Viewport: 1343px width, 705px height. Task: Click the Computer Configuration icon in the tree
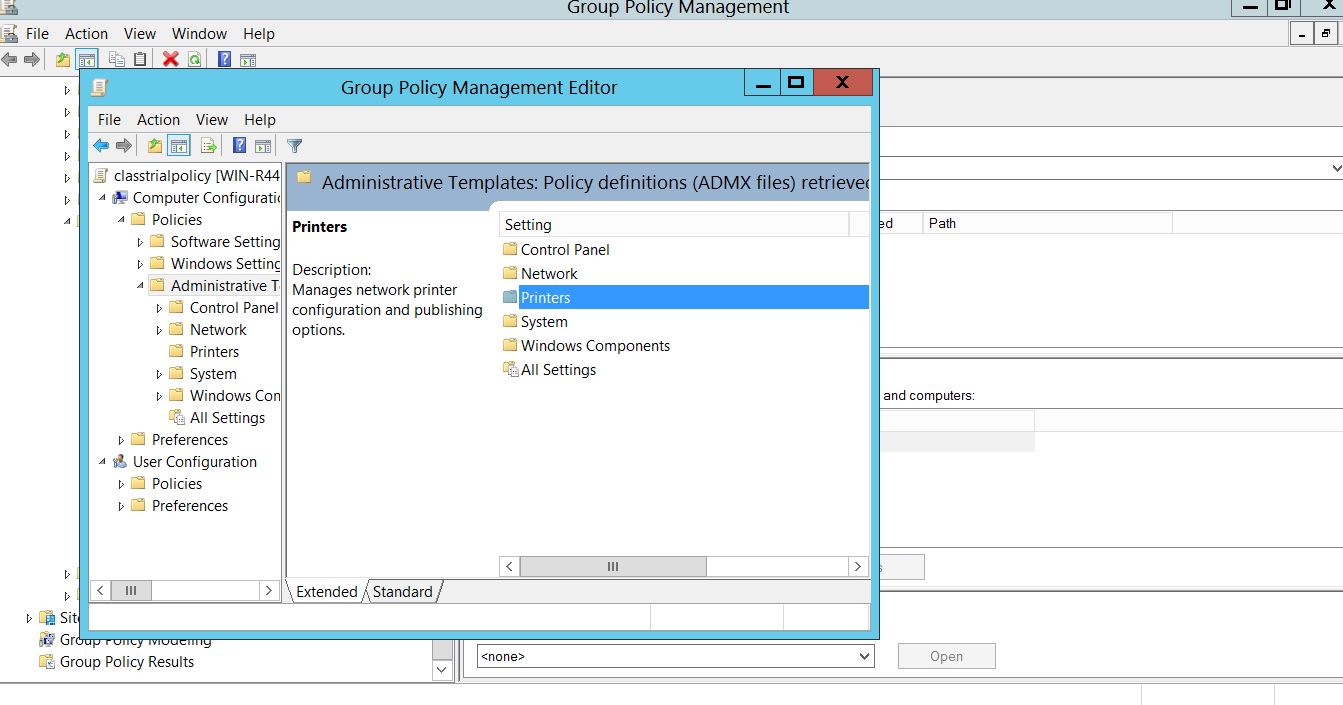(120, 198)
